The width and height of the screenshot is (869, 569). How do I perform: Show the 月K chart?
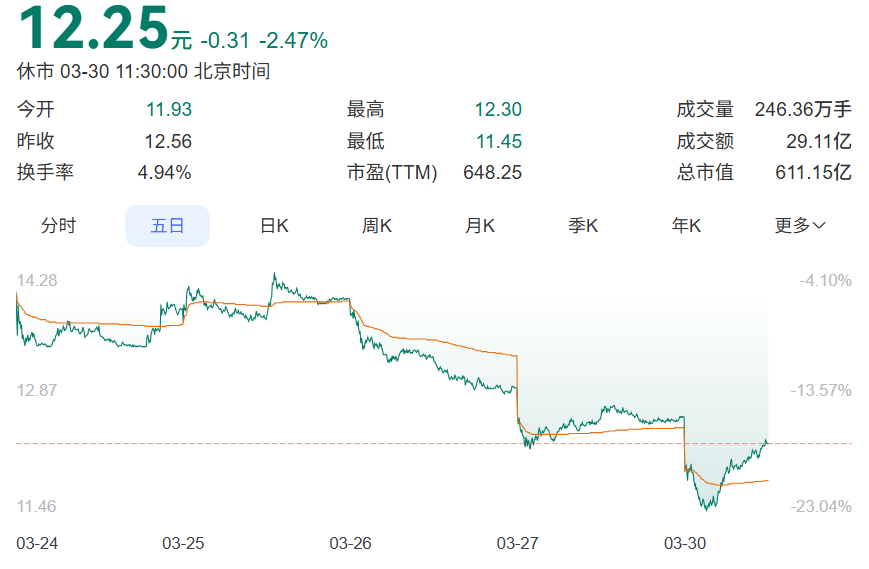pos(480,226)
